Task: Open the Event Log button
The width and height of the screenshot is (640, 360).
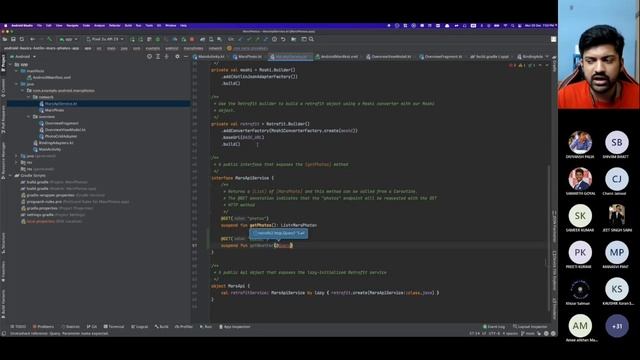Action: tap(494, 327)
